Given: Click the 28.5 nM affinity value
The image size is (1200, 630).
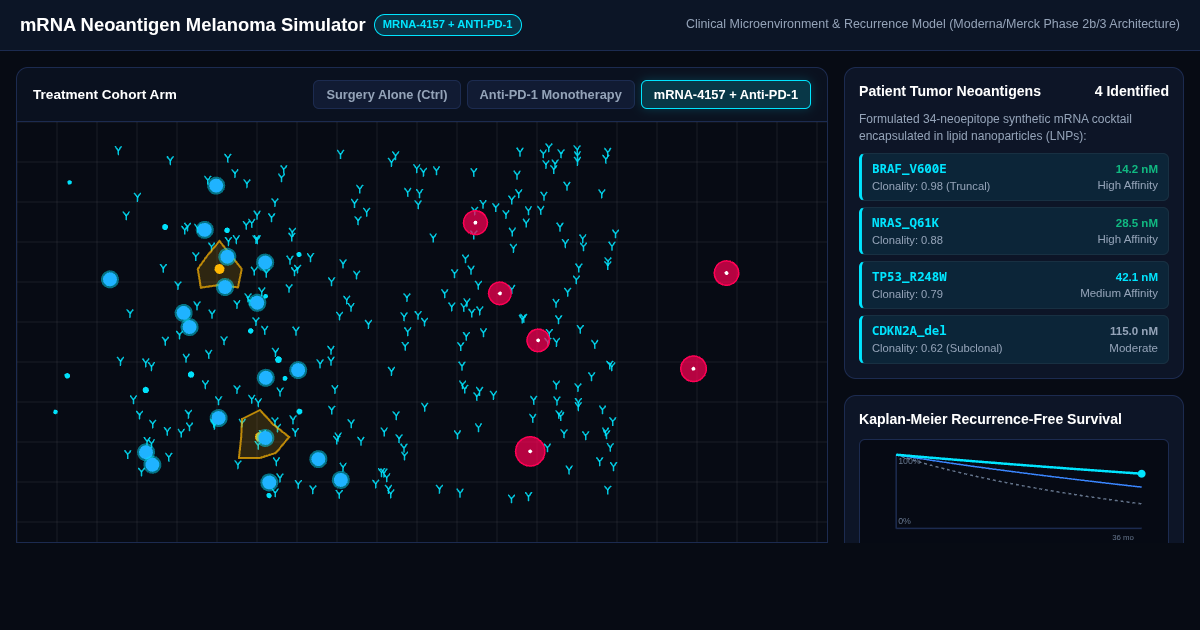Looking at the screenshot, I should pyautogui.click(x=1137, y=223).
